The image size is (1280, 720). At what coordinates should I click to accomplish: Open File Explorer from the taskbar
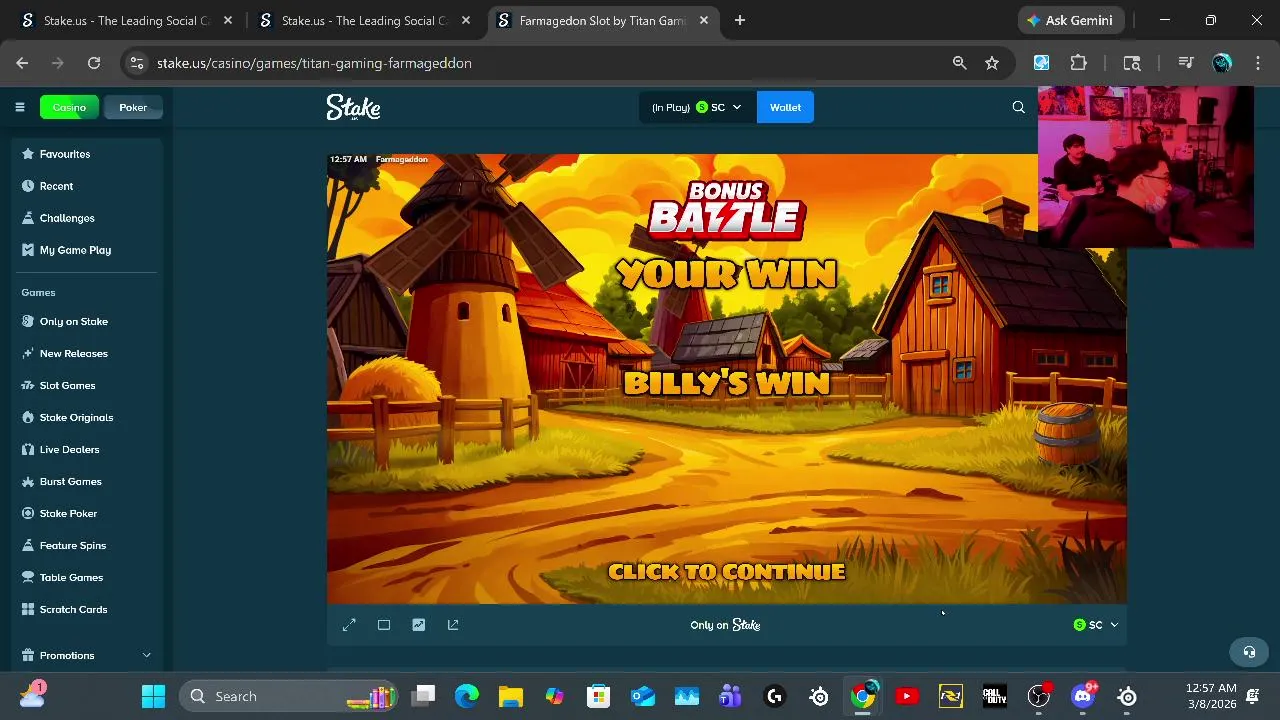(x=511, y=696)
